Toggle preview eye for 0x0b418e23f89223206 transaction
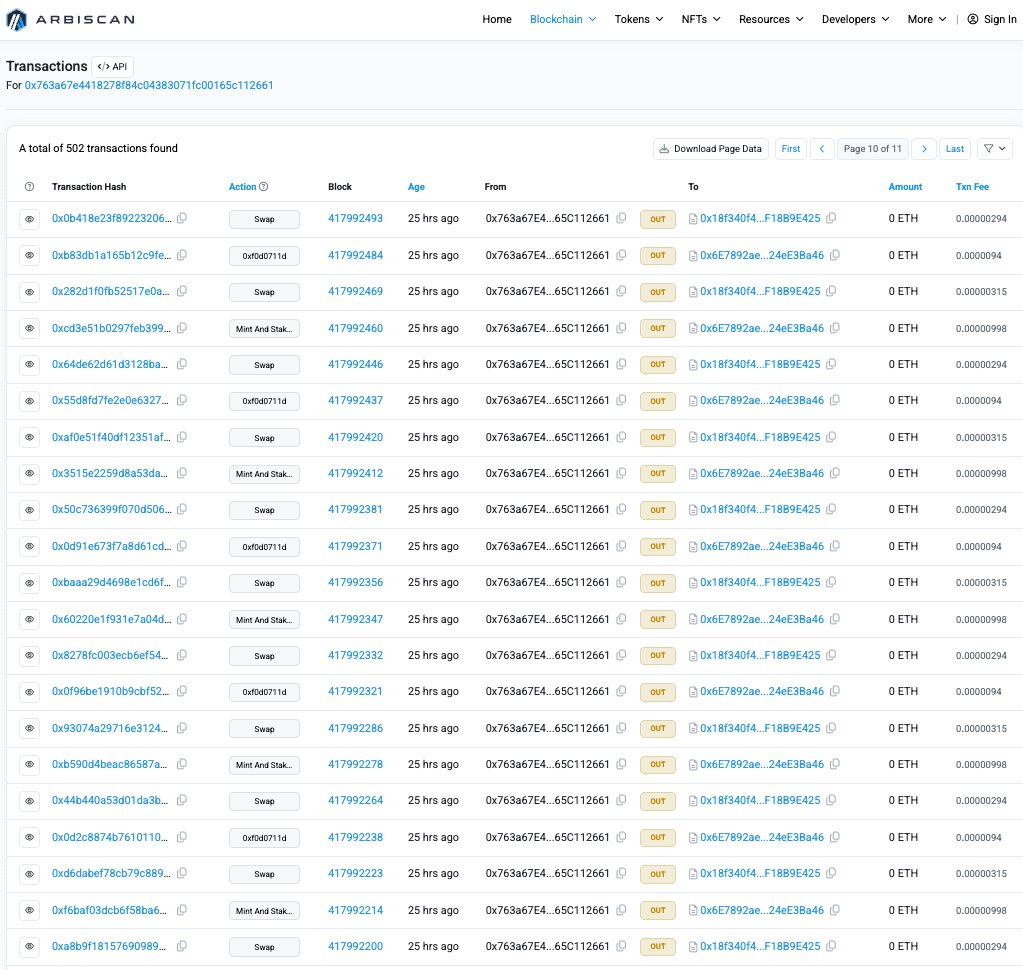This screenshot has width=1023, height=970. point(29,219)
